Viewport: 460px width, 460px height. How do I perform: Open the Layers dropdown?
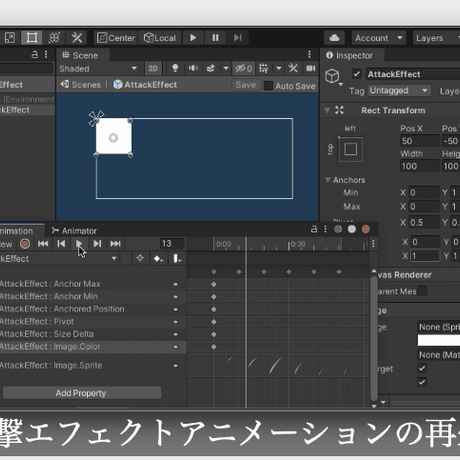pos(436,38)
